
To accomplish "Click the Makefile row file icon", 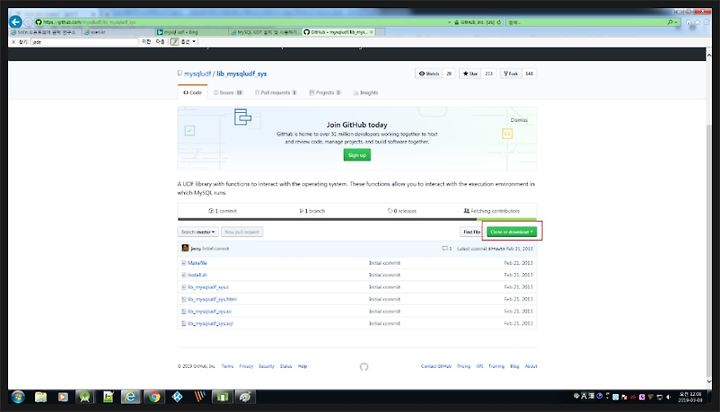I will click(184, 263).
